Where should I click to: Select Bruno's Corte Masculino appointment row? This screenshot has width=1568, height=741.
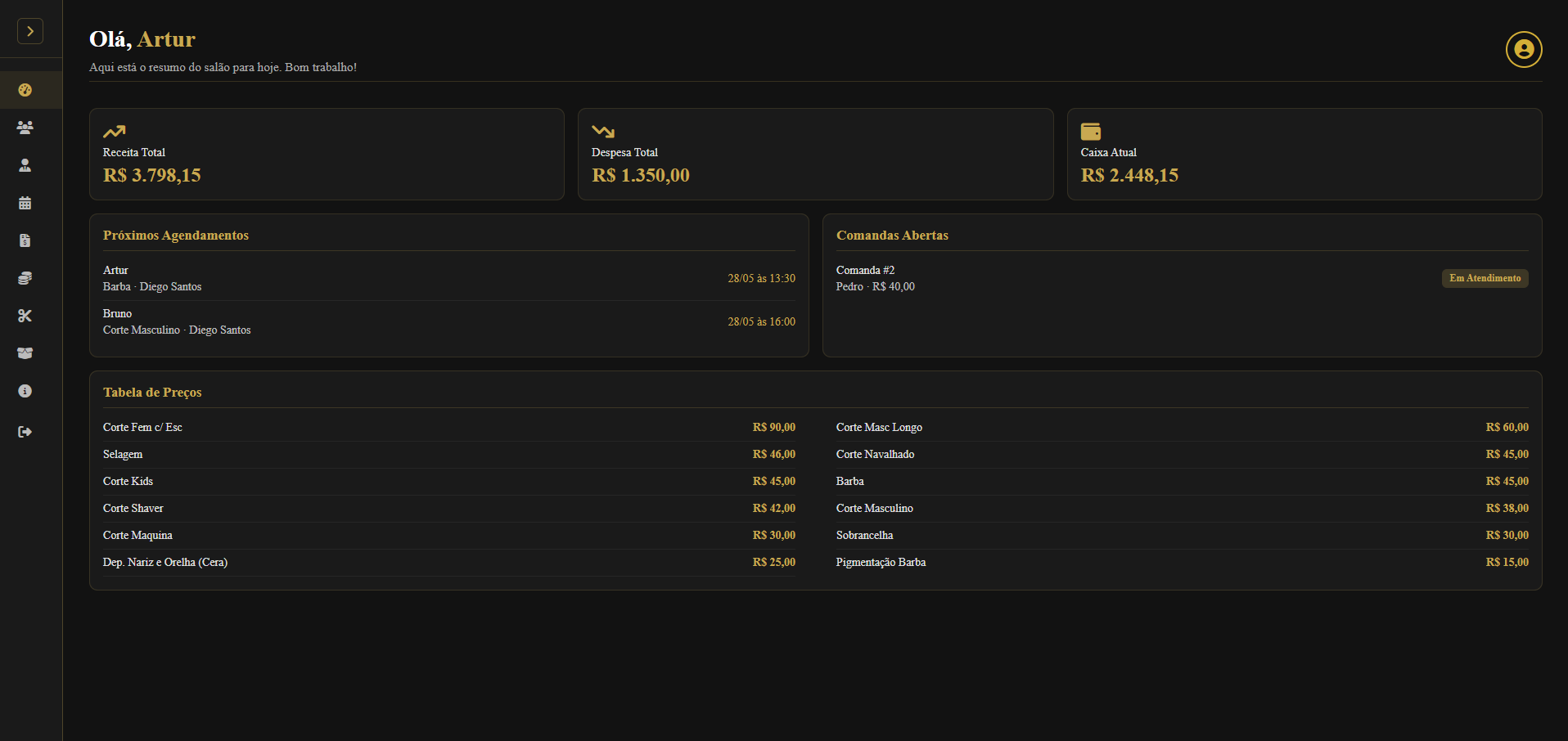449,321
